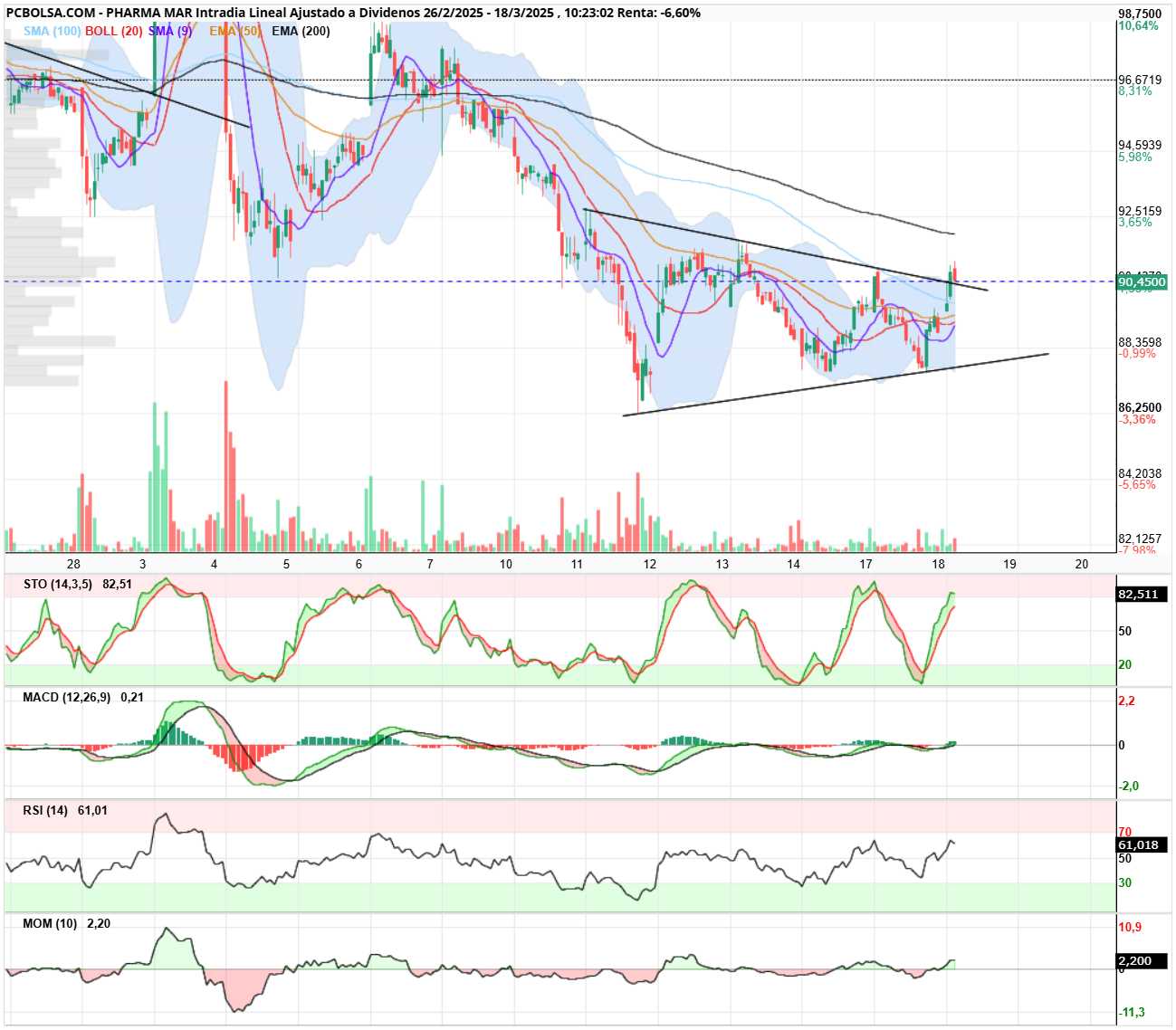
Task: Click date 3 on the time axis
Action: tap(142, 564)
